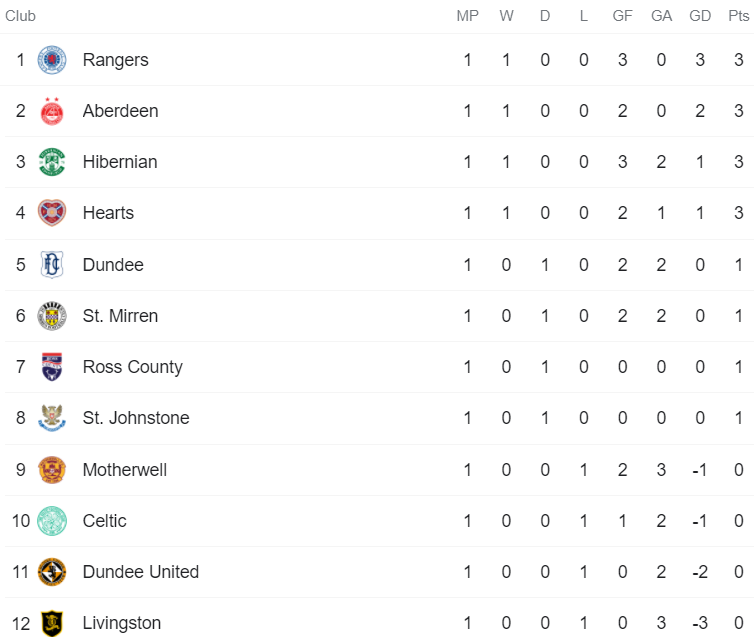This screenshot has width=754, height=637.
Task: Click the MP column header
Action: 467,16
